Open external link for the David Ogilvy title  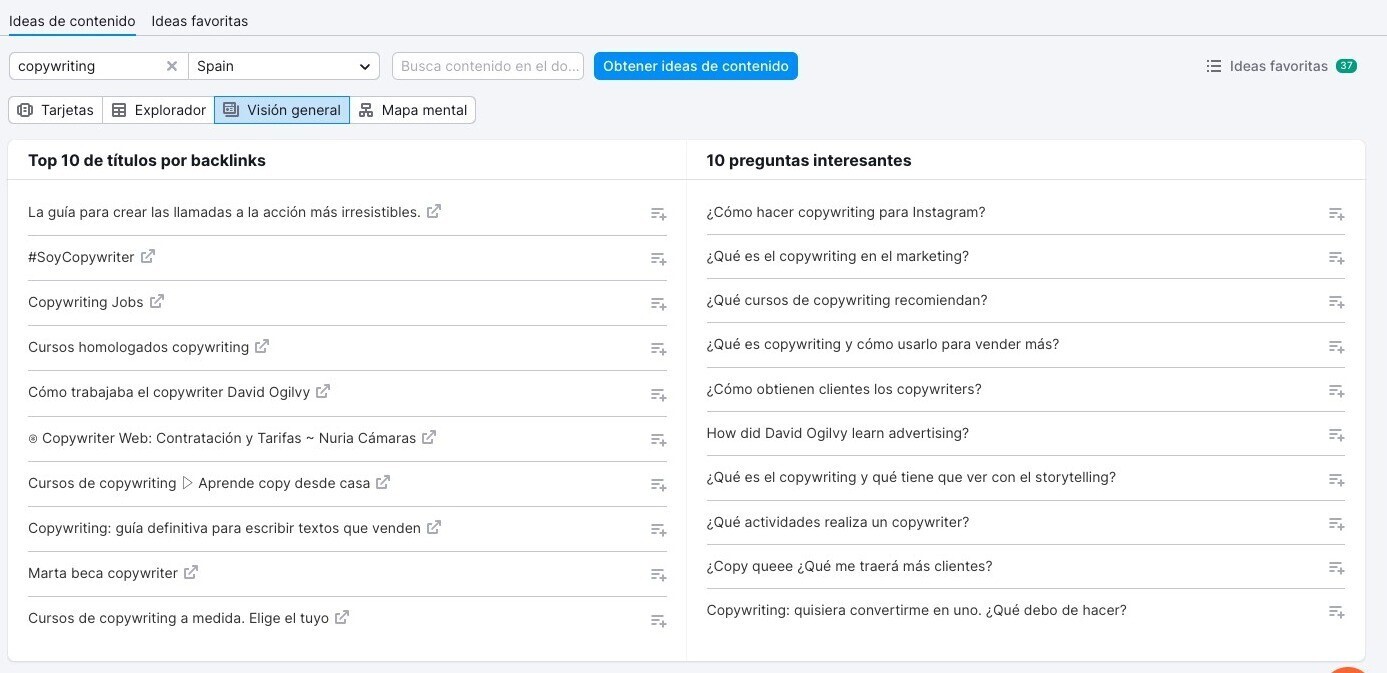click(323, 391)
